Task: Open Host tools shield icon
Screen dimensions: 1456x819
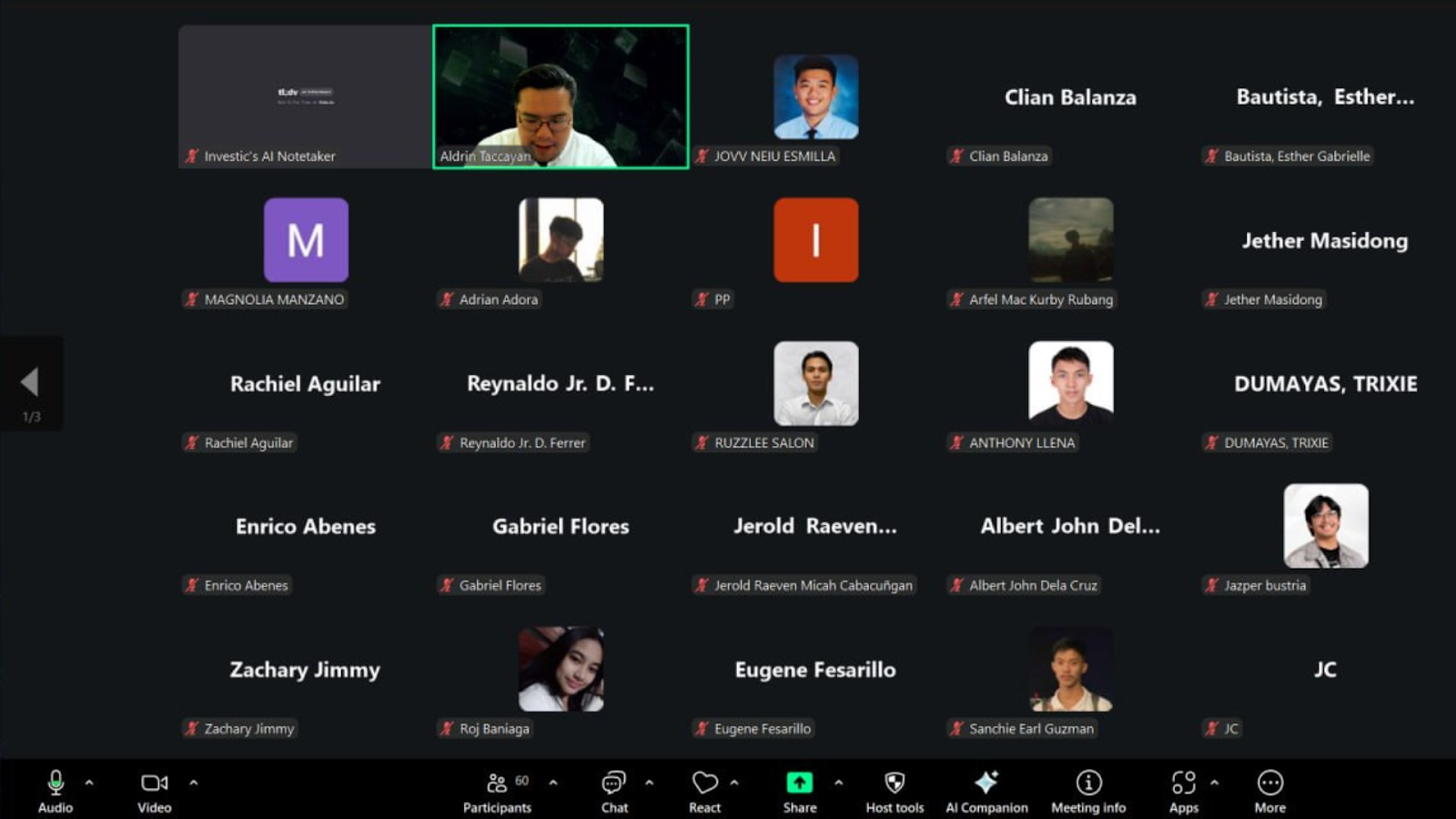Action: (895, 784)
